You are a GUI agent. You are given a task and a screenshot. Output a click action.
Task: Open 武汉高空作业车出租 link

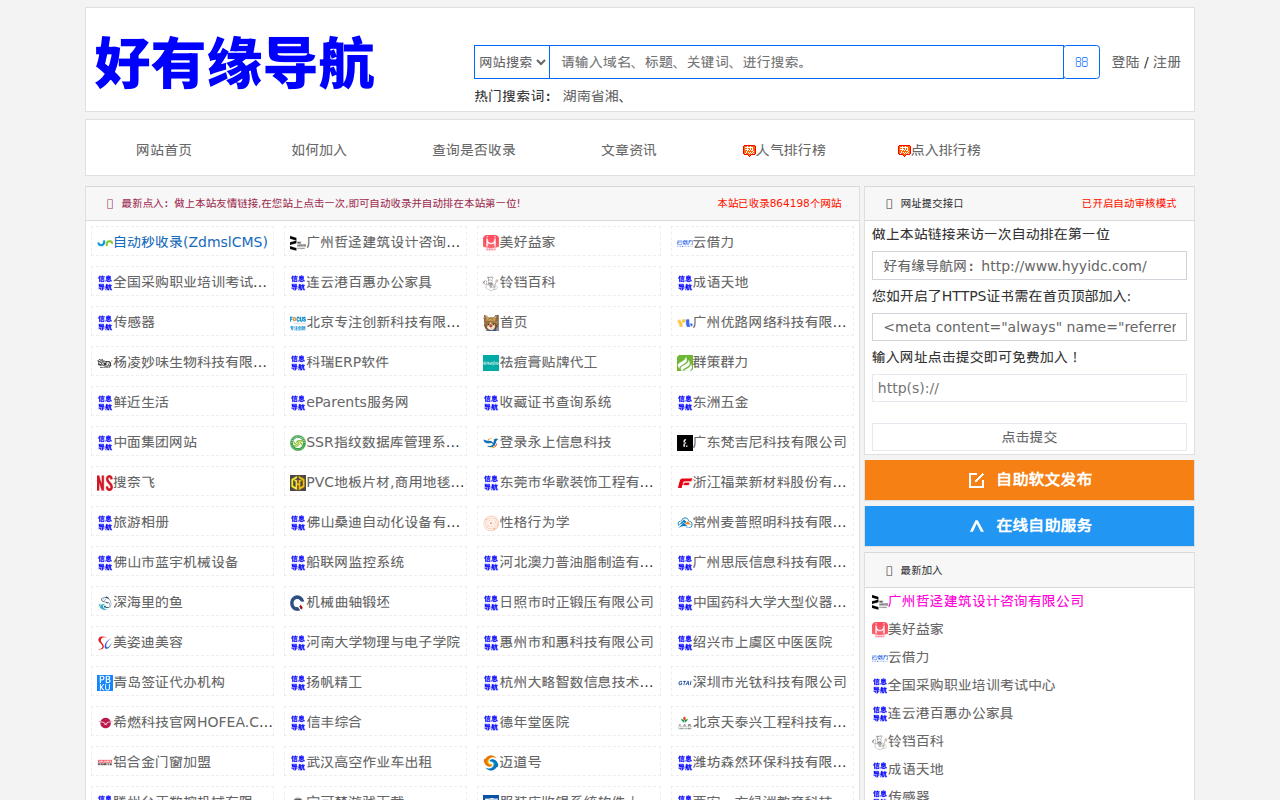coord(370,762)
